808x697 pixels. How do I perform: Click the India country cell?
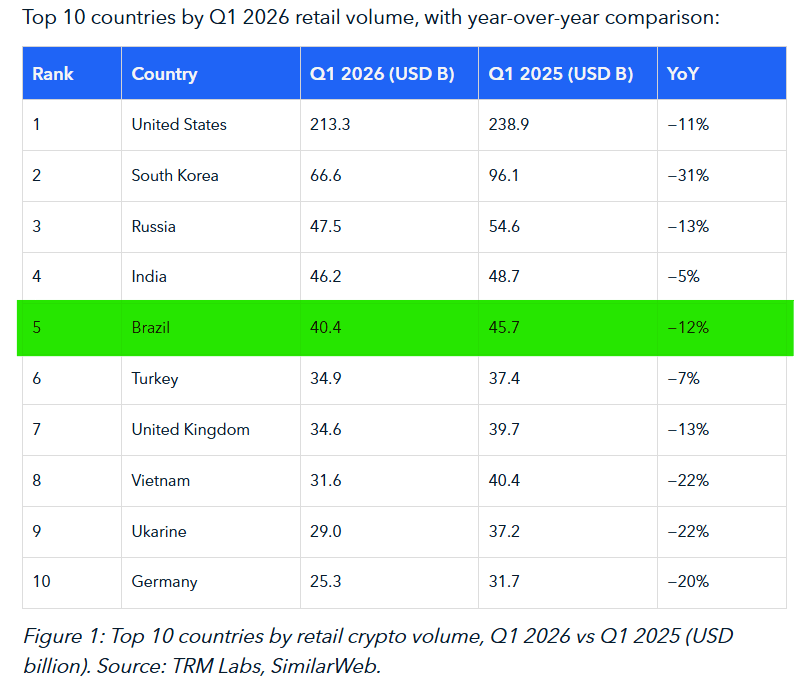[x=149, y=277]
